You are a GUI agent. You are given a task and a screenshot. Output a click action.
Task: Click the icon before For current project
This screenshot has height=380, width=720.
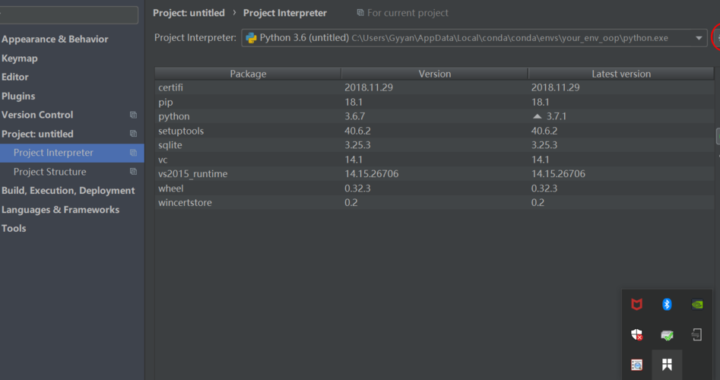click(x=360, y=13)
